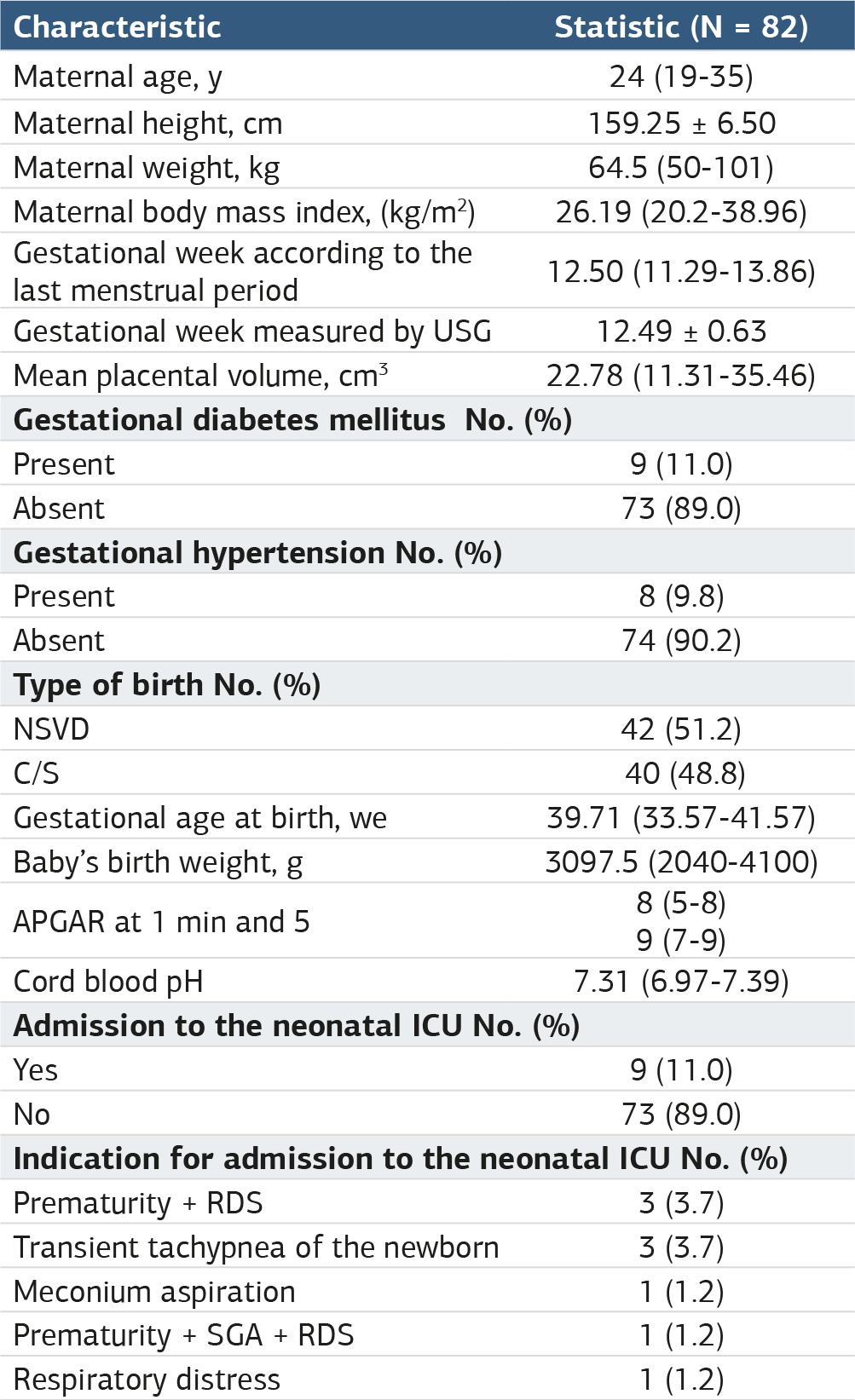The width and height of the screenshot is (855, 1400).
Task: Click Gestational week measured by USG
Action: [252, 331]
